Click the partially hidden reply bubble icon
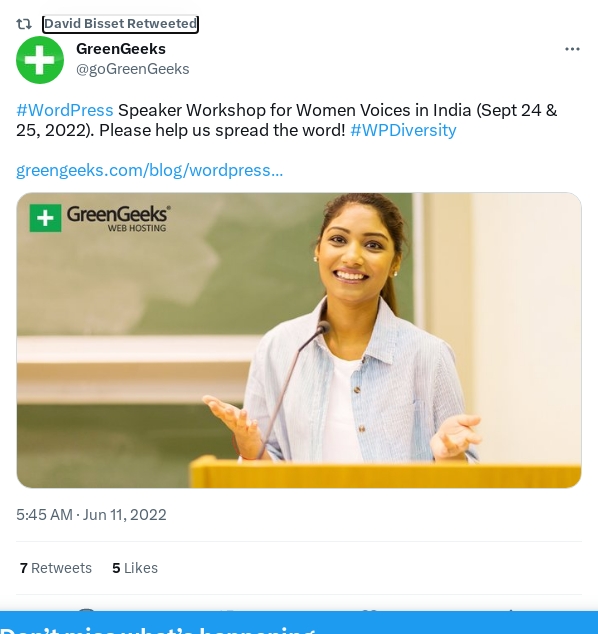This screenshot has width=598, height=634. coord(86,609)
